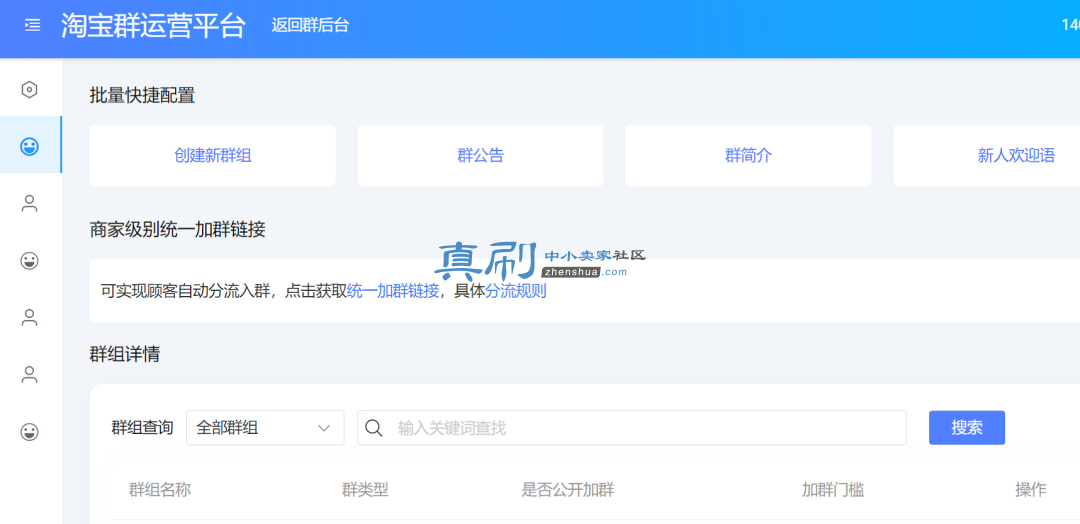Screen dimensions: 1080x524
Task: Click the 批量快捷配置 section heading
Action: [143, 96]
